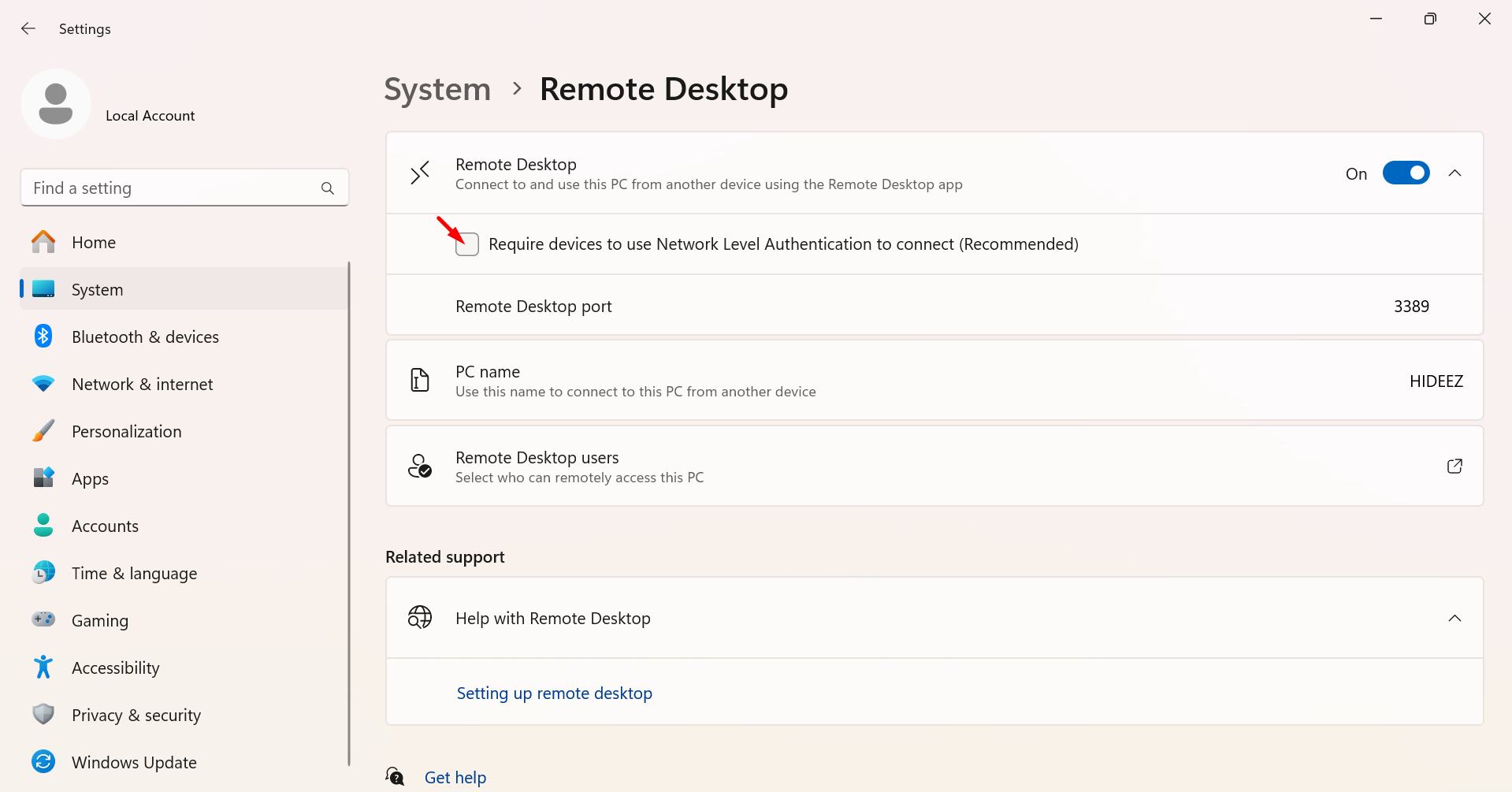The image size is (1512, 792).
Task: Click the search magnifier icon
Action: 328,188
